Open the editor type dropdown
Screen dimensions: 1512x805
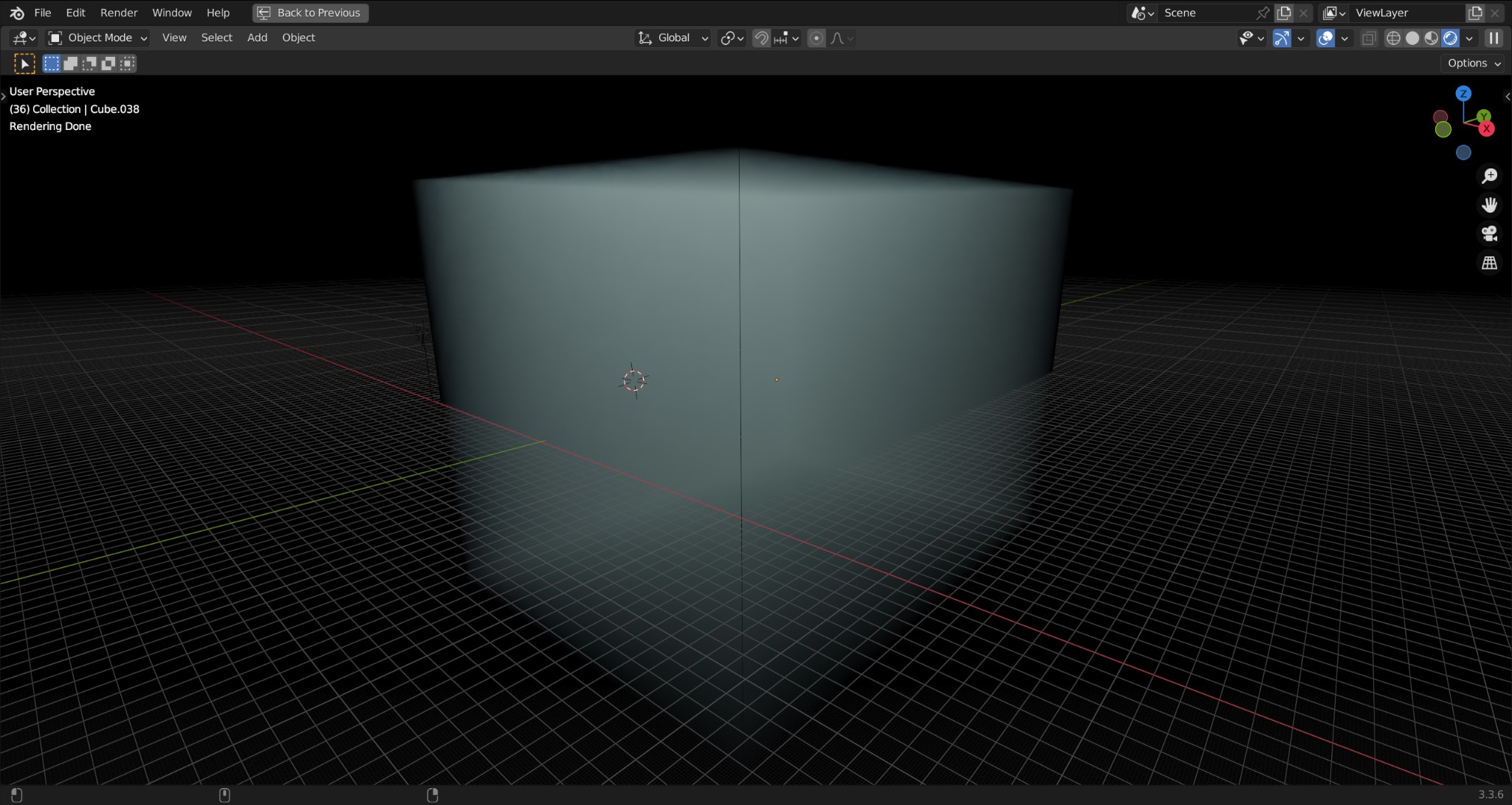point(24,38)
